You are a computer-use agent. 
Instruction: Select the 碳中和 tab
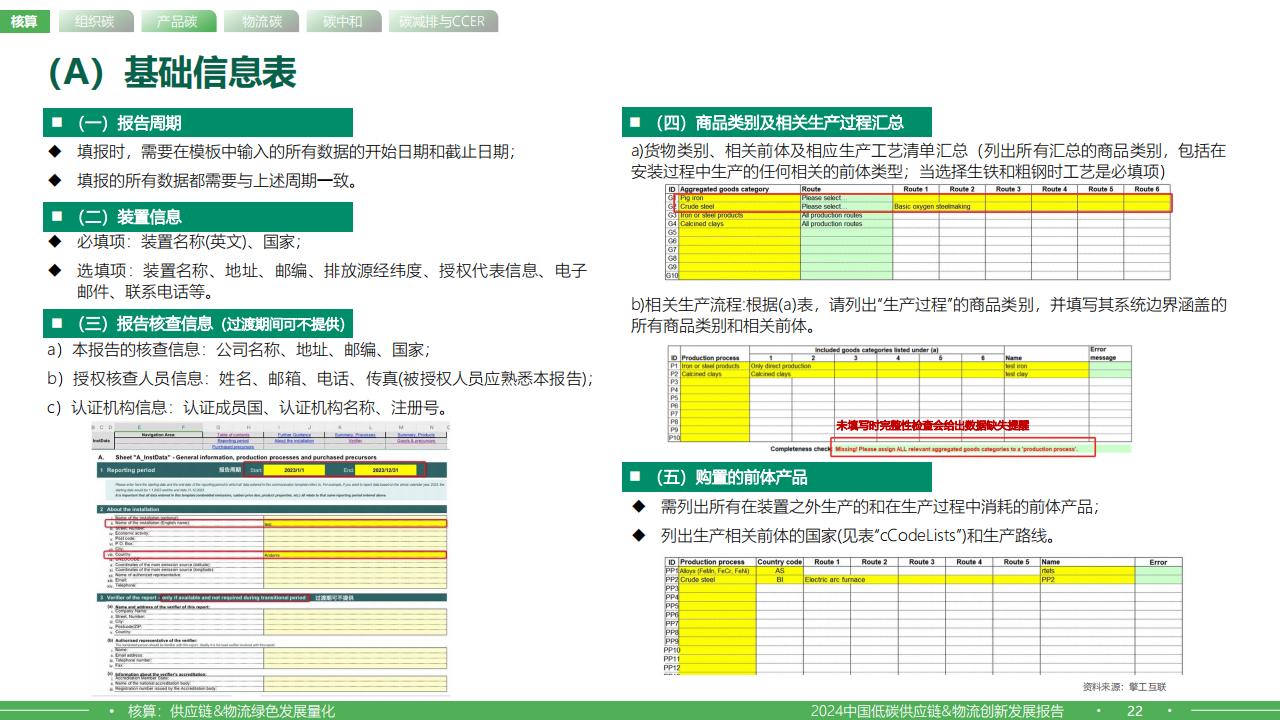(343, 21)
